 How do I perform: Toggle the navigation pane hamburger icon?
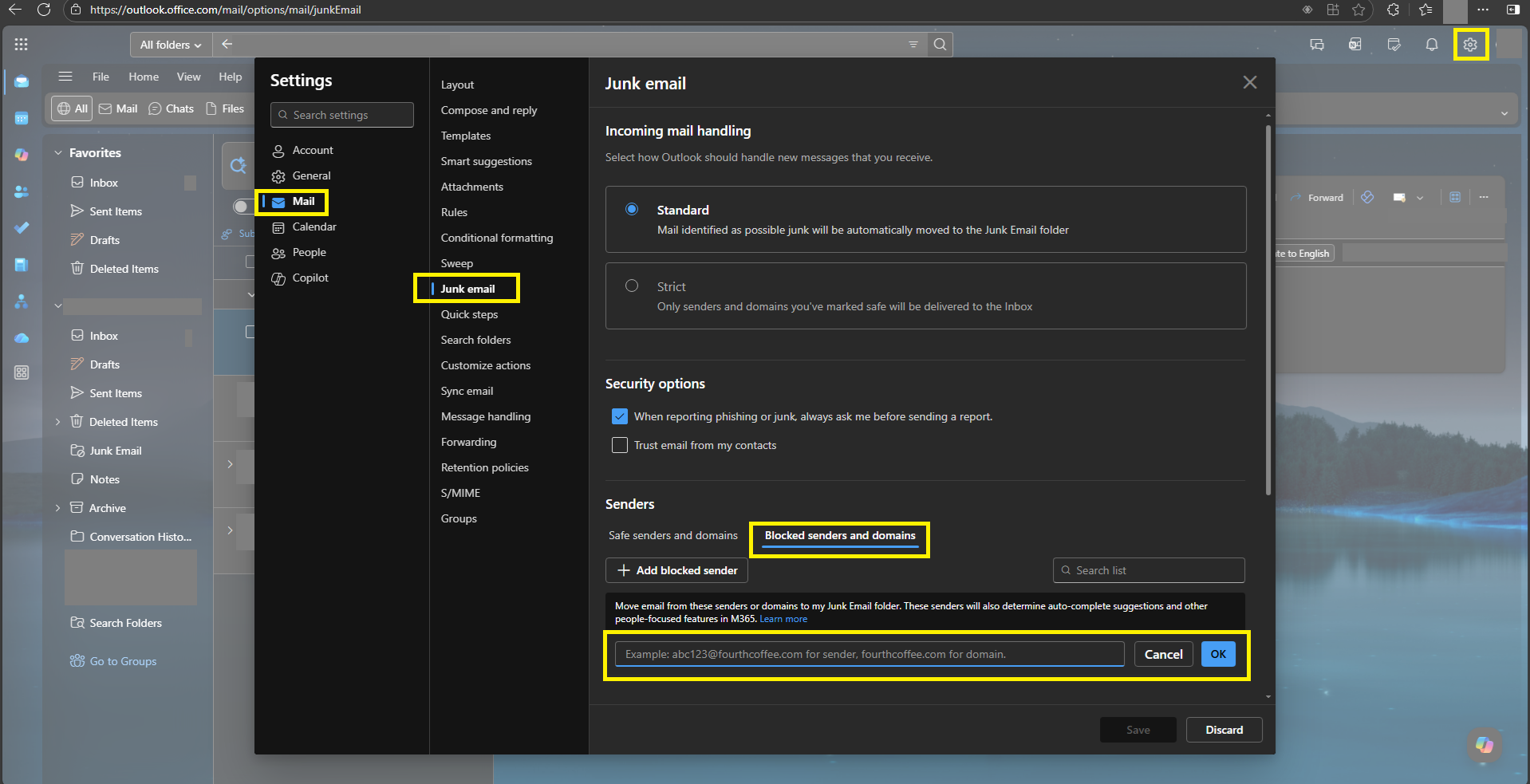coord(65,77)
